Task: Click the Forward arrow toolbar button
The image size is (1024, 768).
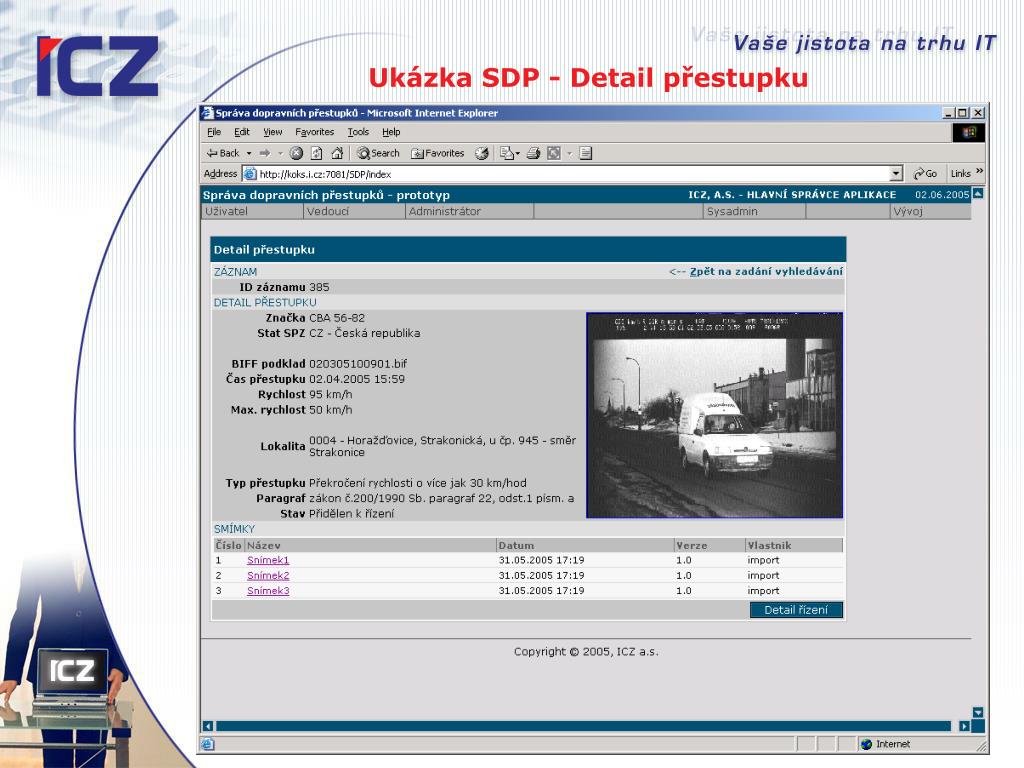Action: 264,153
